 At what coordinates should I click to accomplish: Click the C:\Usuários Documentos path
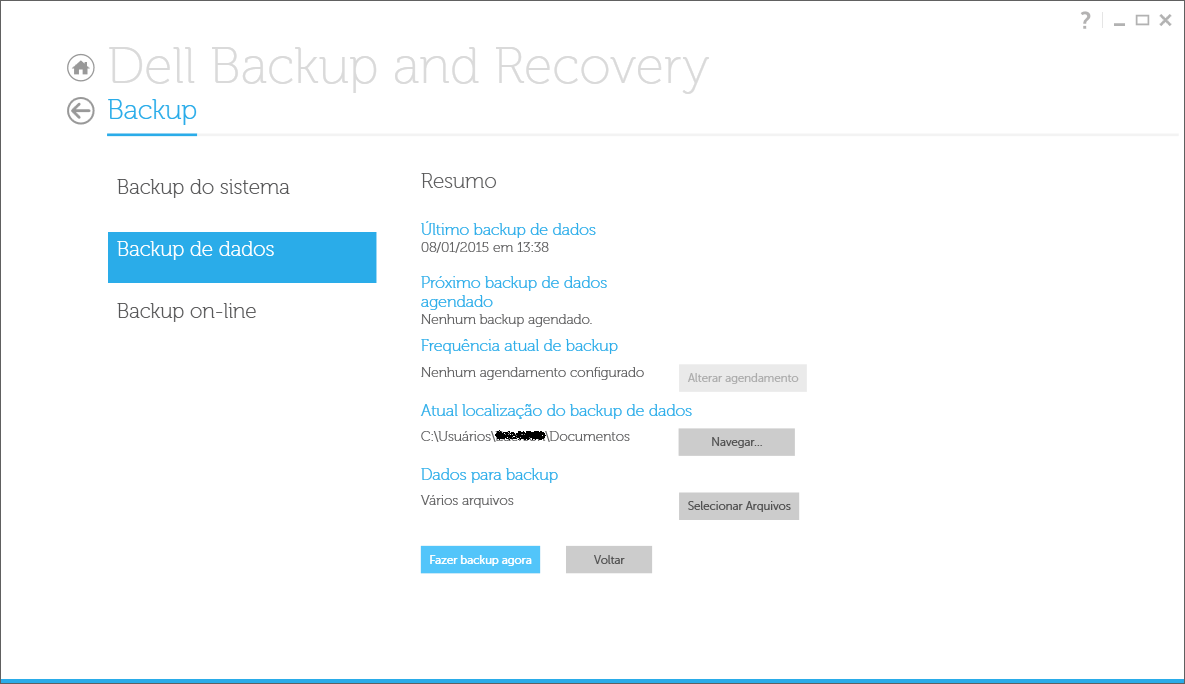[x=525, y=437]
